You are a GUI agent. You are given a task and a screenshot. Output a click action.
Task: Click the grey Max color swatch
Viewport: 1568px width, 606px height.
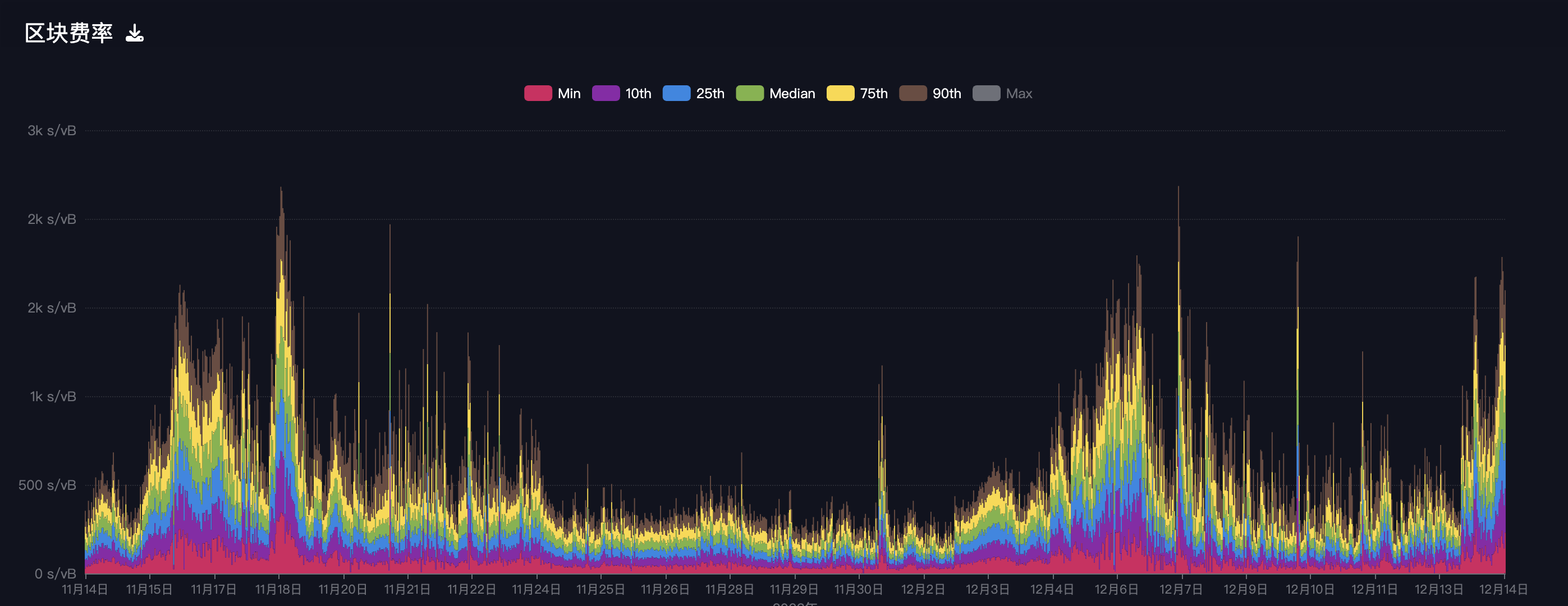(x=986, y=94)
